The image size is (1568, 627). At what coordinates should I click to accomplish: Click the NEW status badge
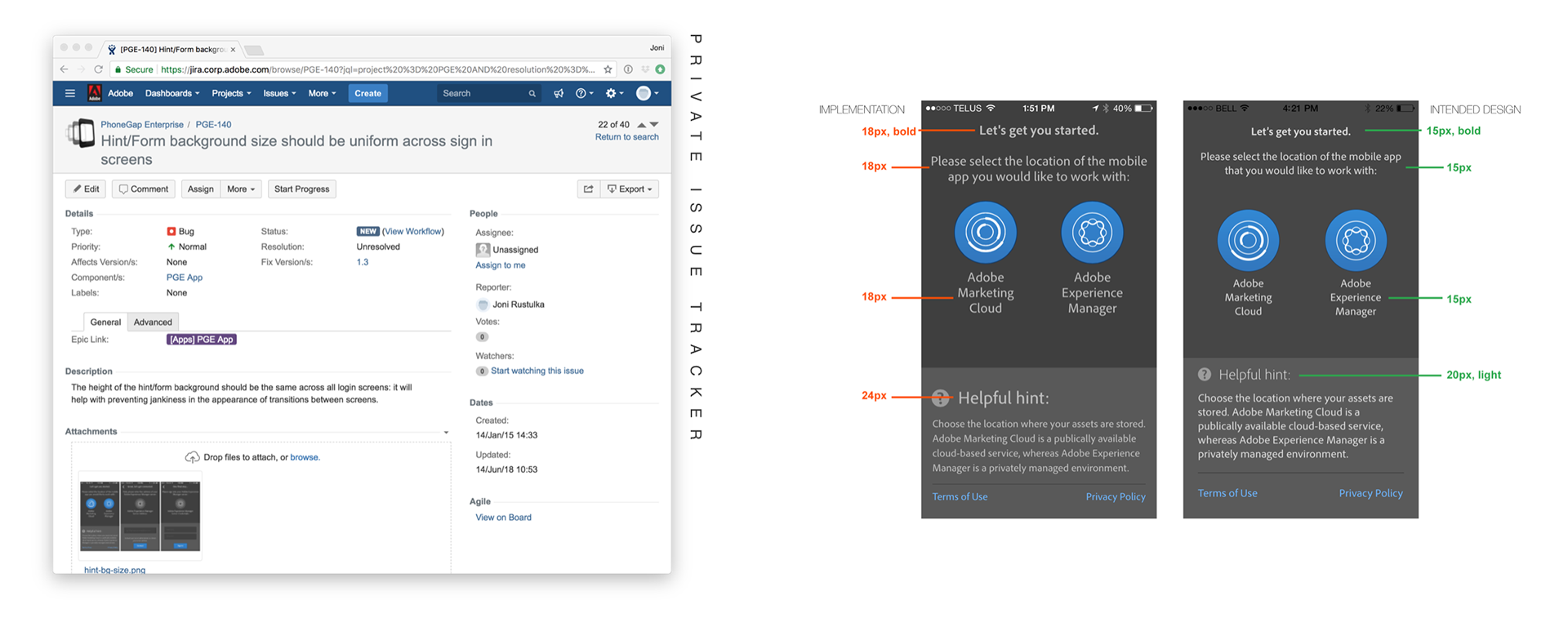(x=368, y=231)
